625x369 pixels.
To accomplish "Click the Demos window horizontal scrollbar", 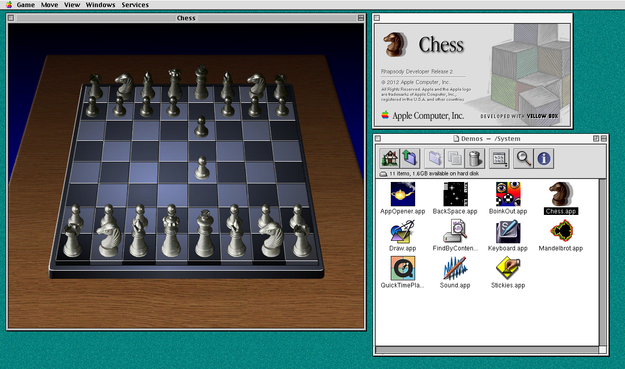I will (487, 350).
